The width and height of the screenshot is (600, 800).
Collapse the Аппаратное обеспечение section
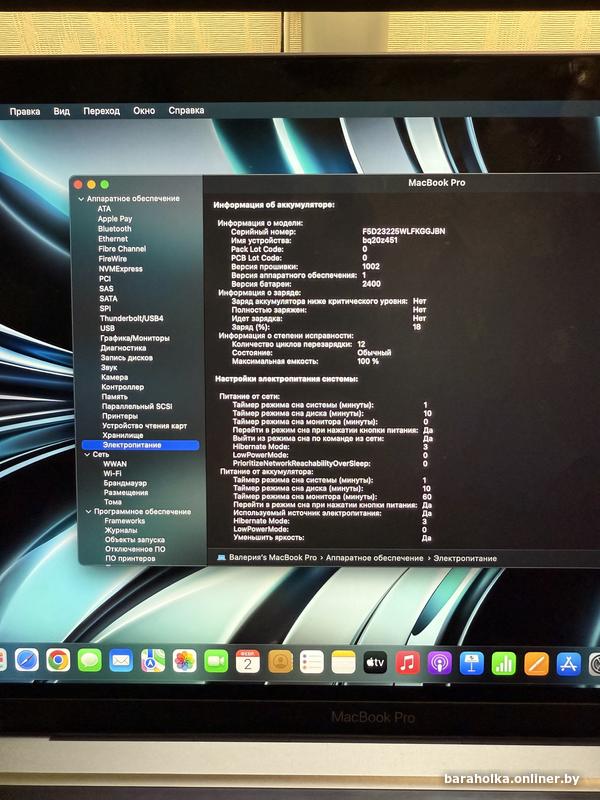(81, 199)
